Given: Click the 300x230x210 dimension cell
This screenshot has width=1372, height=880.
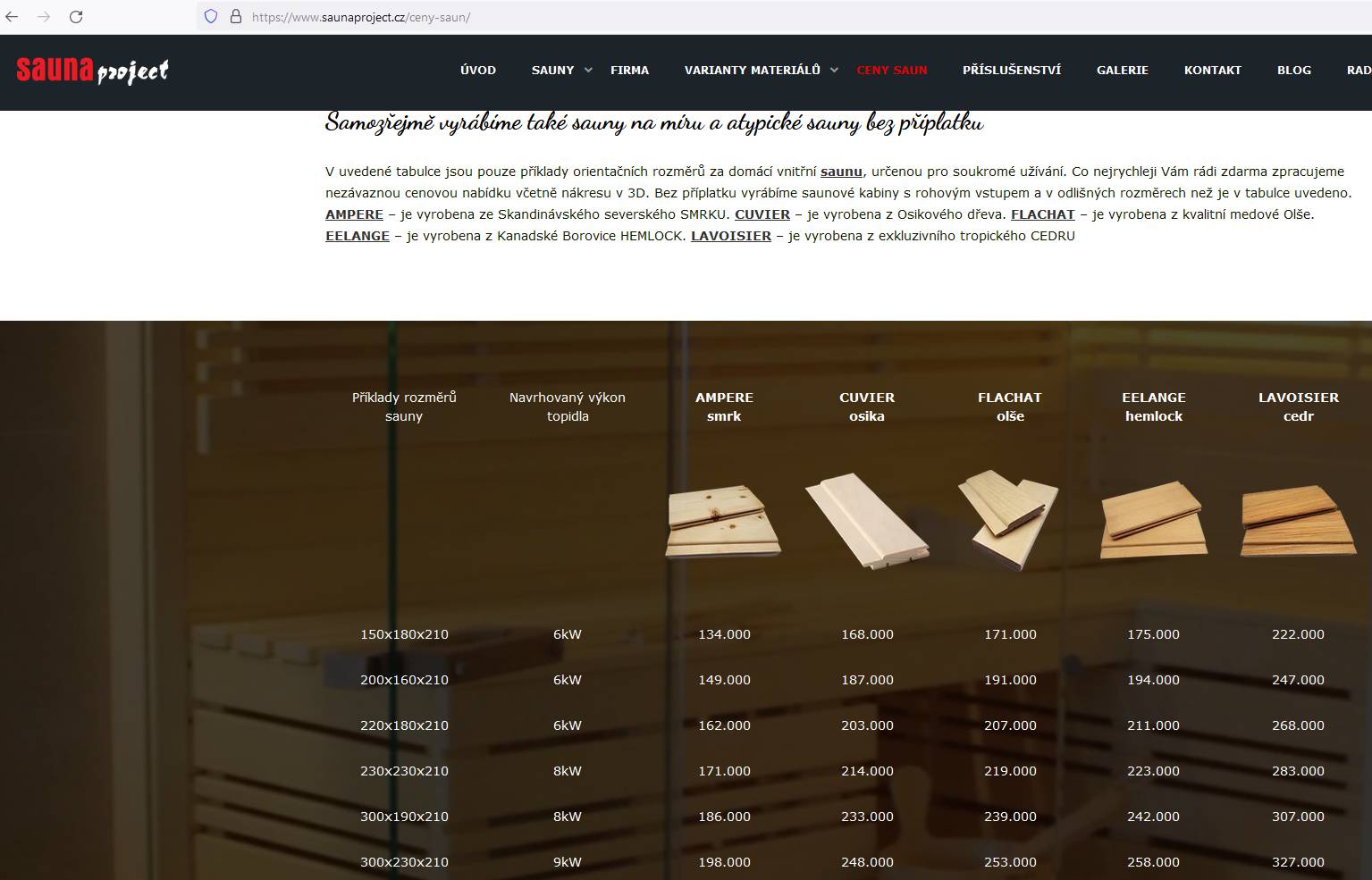Looking at the screenshot, I should click(x=404, y=862).
